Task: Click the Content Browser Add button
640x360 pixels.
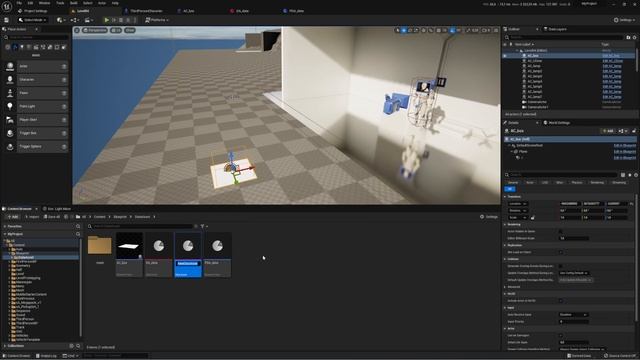Action: pyautogui.click(x=13, y=217)
